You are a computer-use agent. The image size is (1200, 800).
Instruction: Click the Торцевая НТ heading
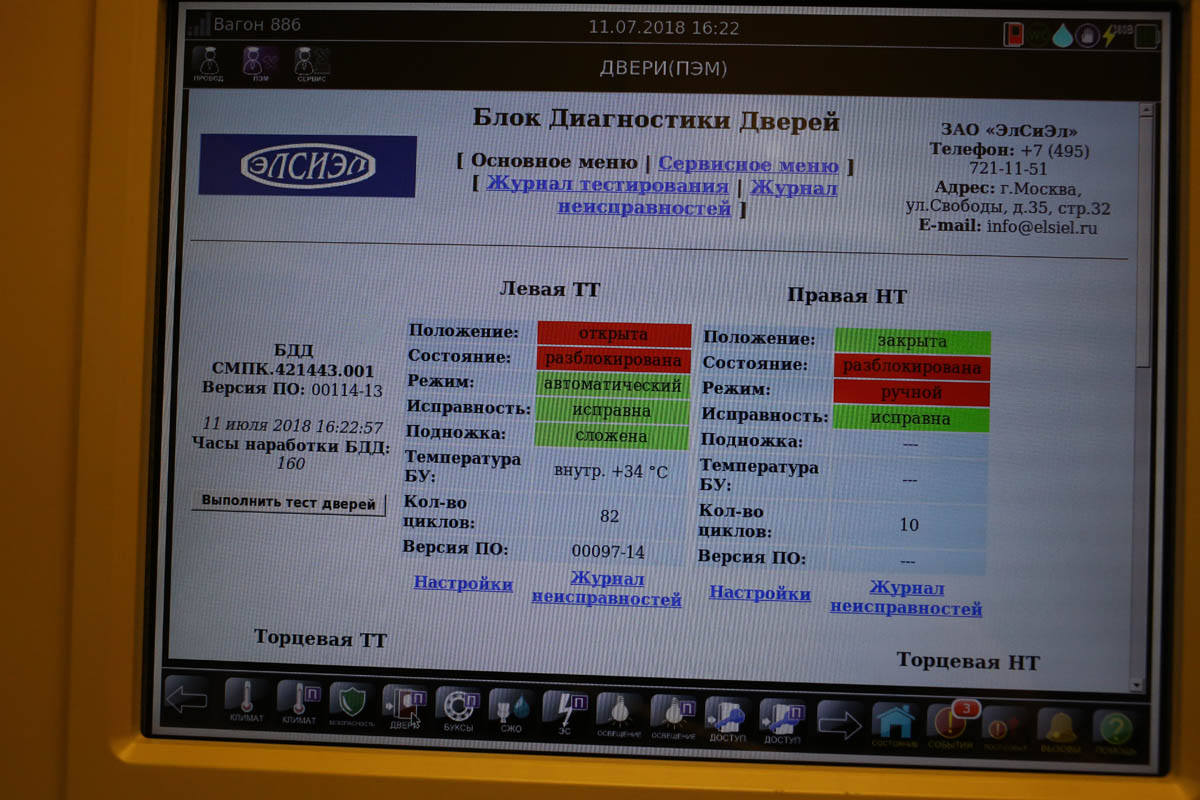[968, 661]
